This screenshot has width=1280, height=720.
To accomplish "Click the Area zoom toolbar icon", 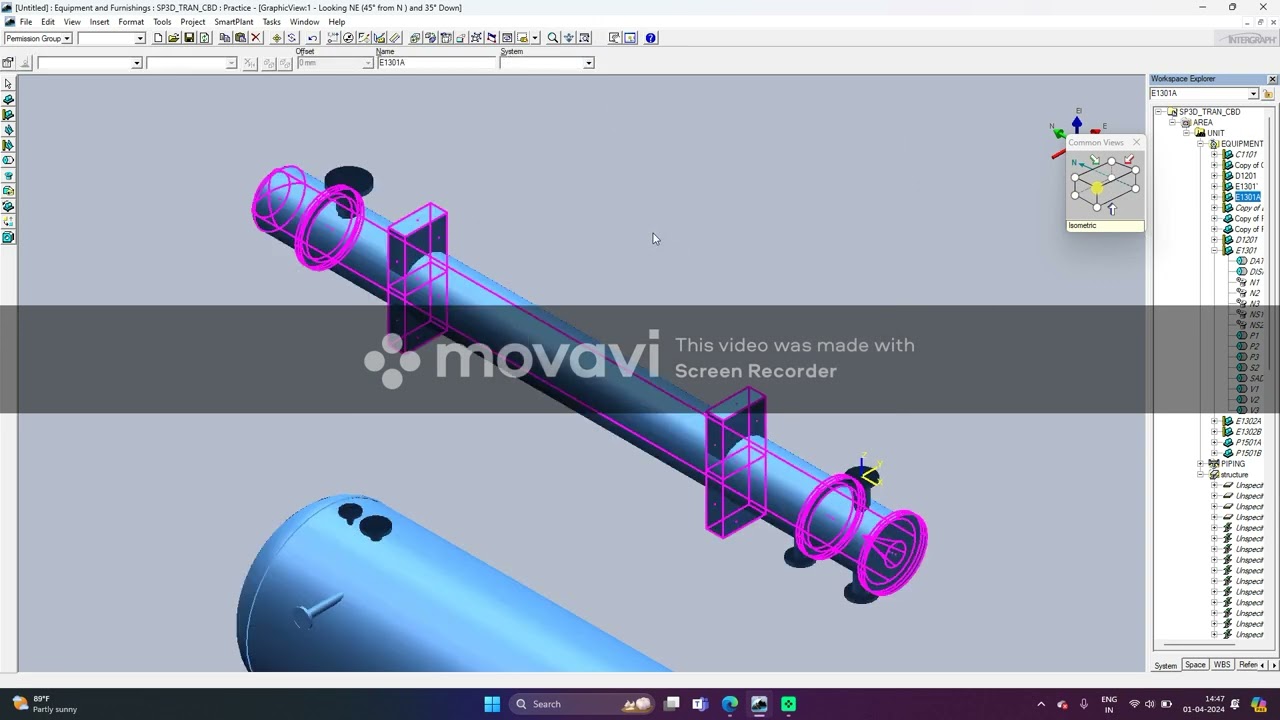I will [585, 38].
